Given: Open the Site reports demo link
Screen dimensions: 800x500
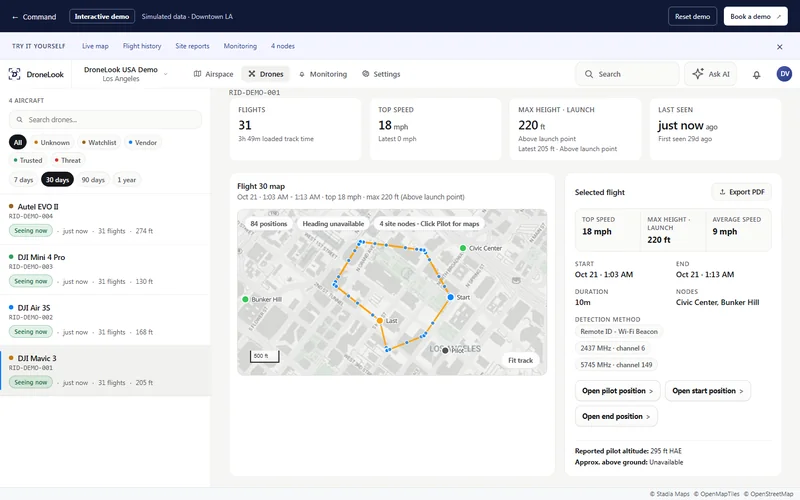Looking at the screenshot, I should pos(192,46).
